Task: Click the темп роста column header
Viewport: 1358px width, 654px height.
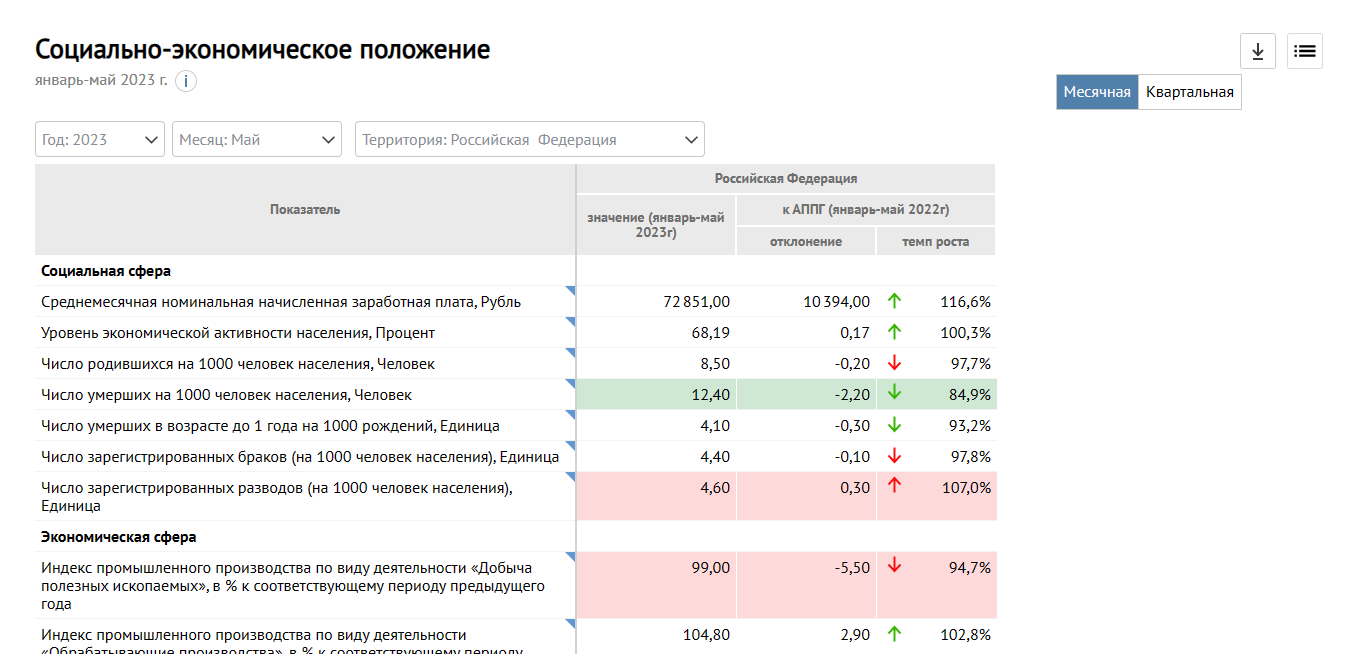Action: 935,241
